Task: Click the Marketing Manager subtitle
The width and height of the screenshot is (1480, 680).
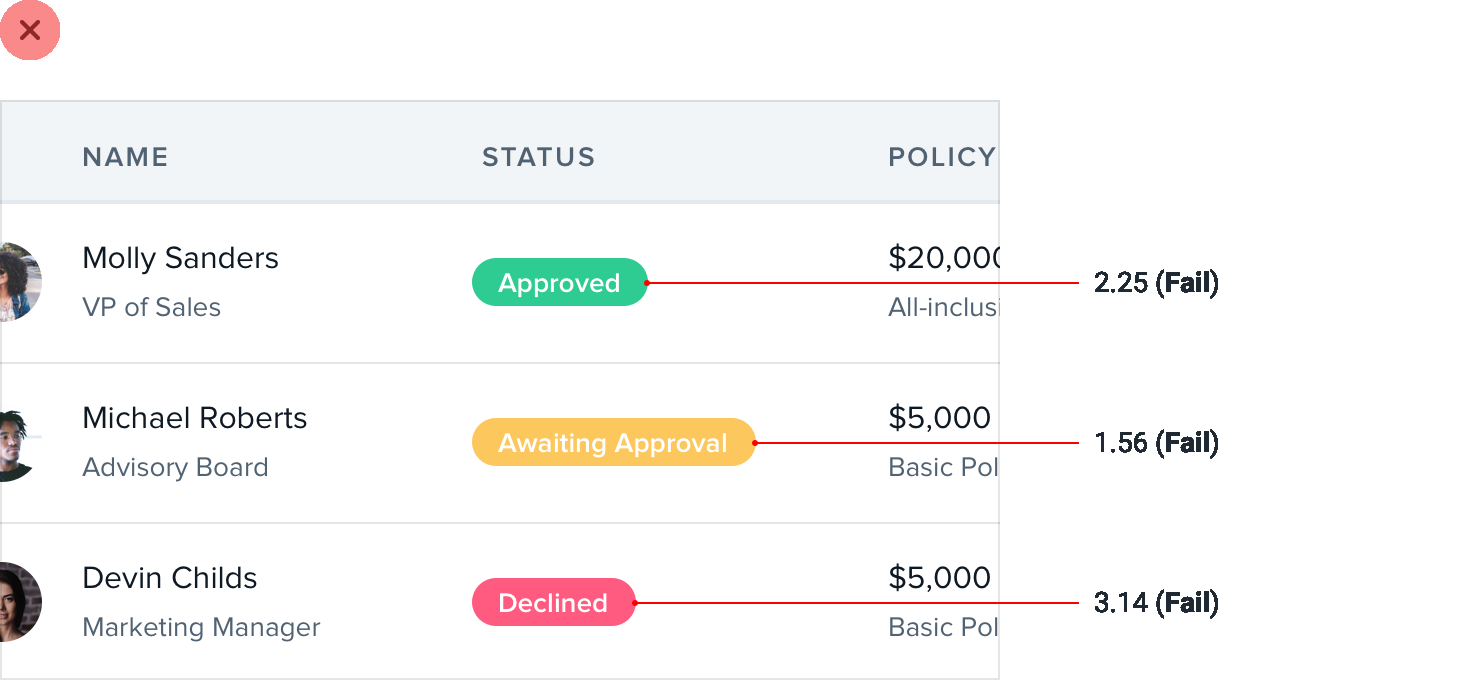Action: click(x=201, y=627)
